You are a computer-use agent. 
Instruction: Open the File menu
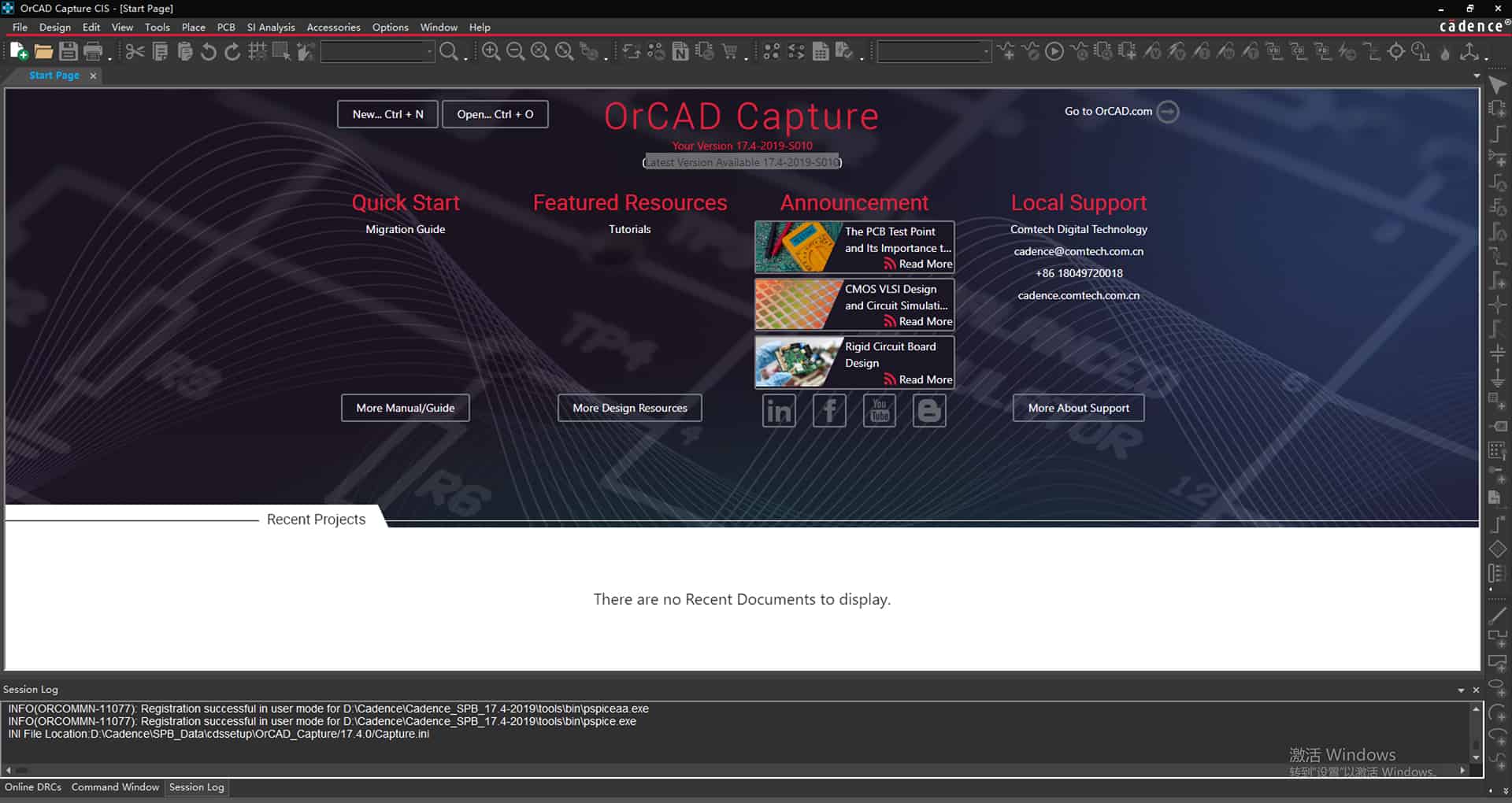point(20,27)
